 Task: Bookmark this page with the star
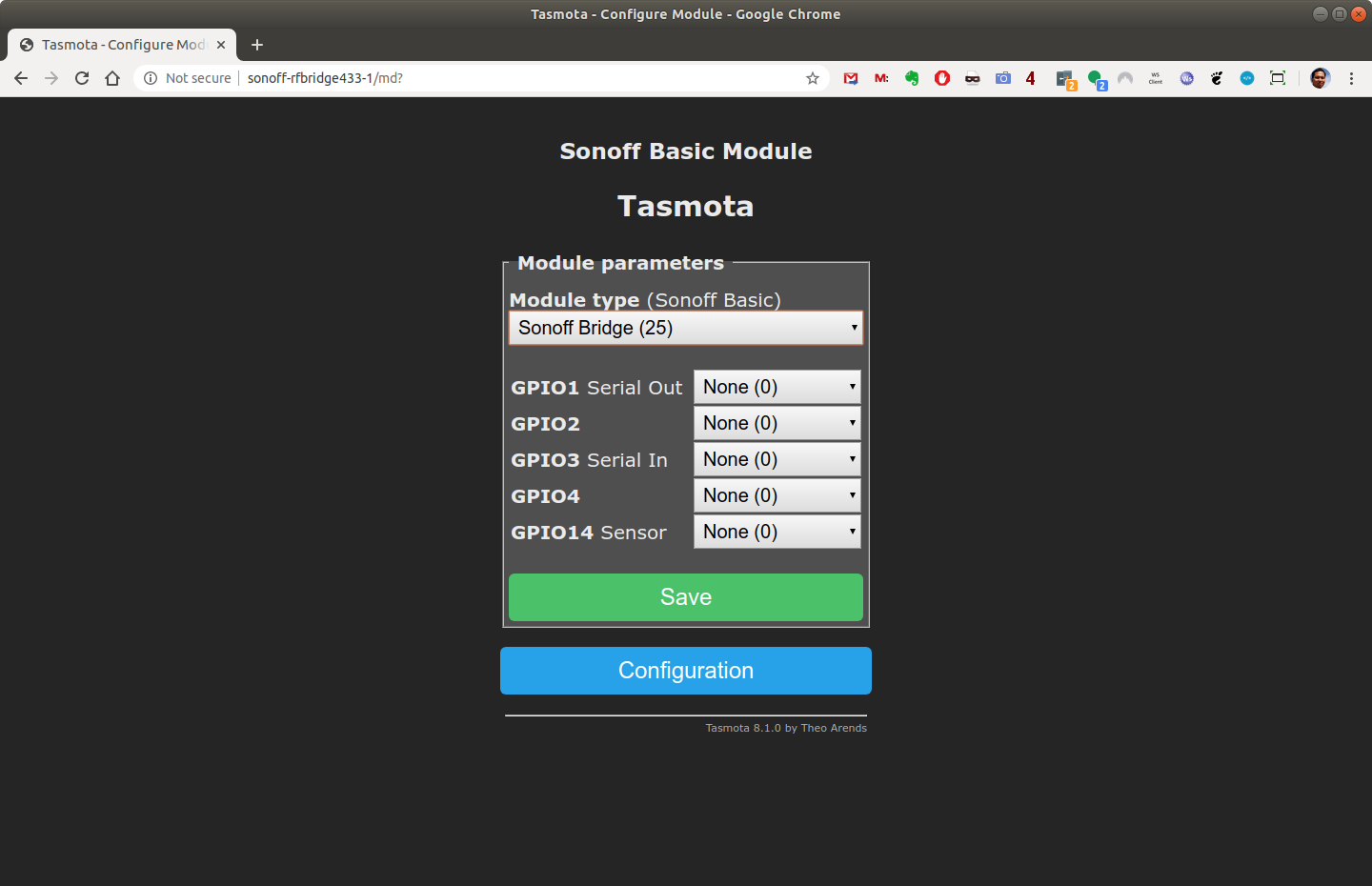point(813,78)
